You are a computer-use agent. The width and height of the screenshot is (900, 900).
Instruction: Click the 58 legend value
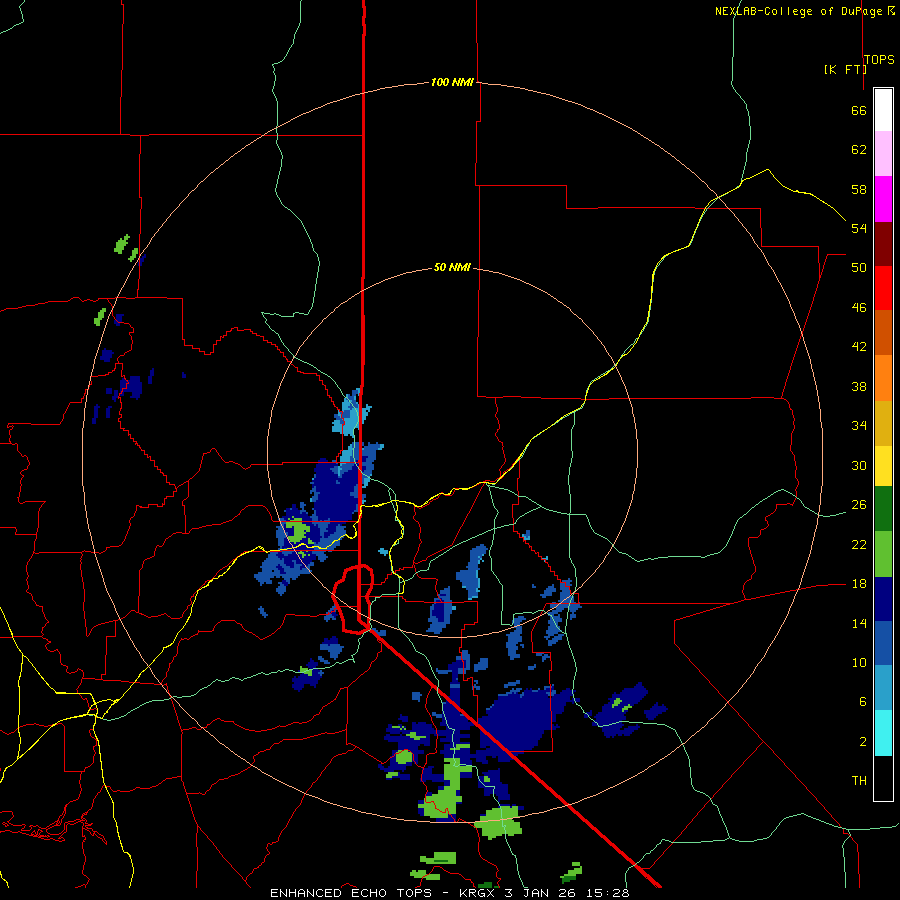859,189
